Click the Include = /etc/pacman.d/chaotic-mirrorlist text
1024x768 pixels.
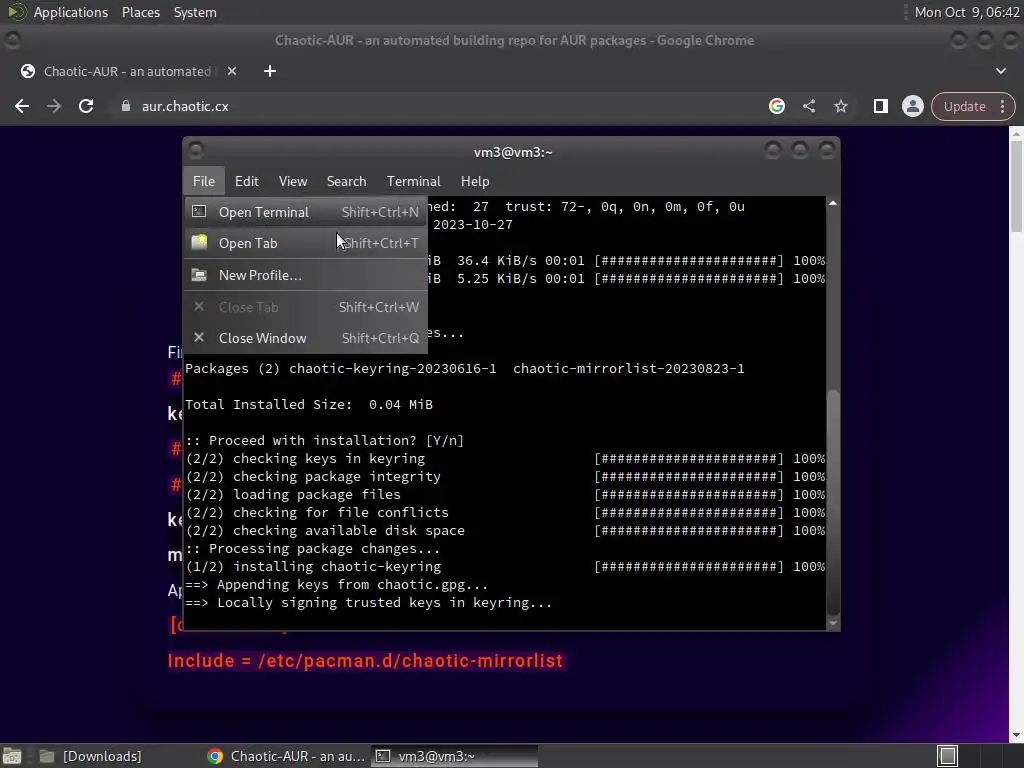tap(365, 661)
